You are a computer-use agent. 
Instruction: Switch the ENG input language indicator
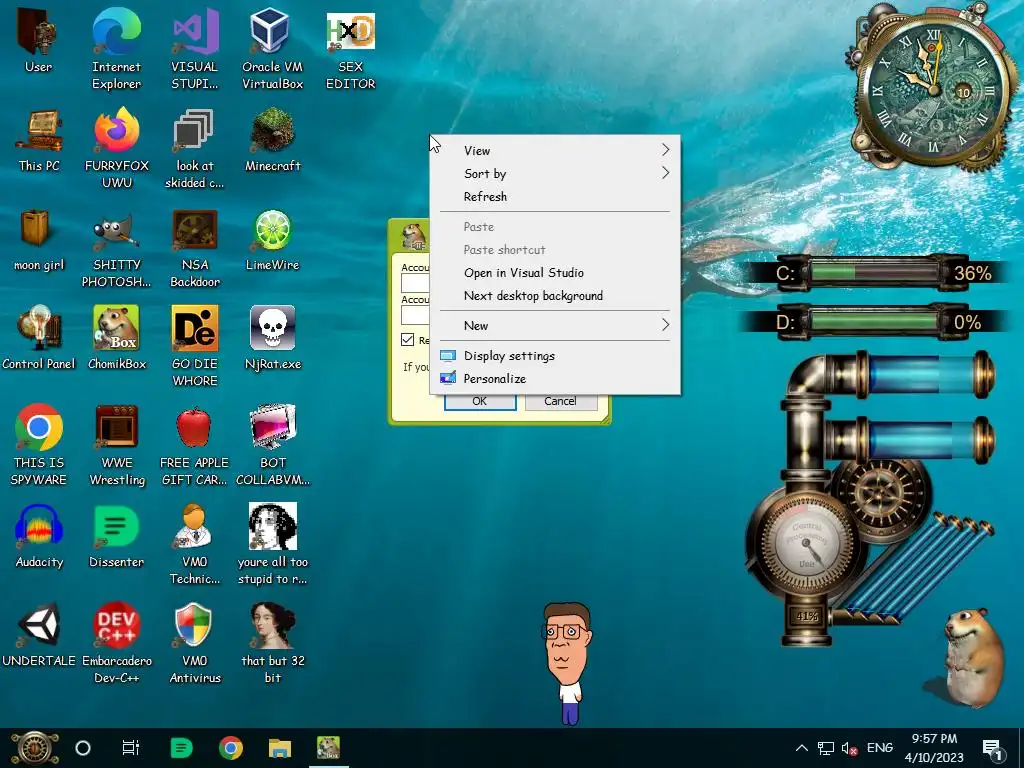(x=880, y=748)
